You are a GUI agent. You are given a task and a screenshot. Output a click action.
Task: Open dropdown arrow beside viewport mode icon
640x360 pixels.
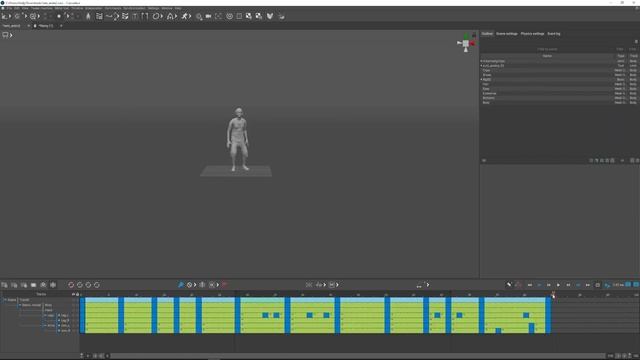point(11,35)
